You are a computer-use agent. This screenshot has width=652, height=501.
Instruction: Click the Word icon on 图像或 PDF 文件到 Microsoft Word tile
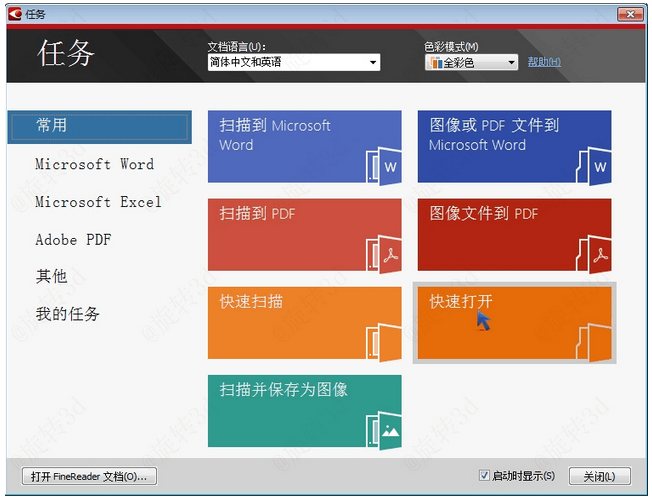[x=594, y=166]
